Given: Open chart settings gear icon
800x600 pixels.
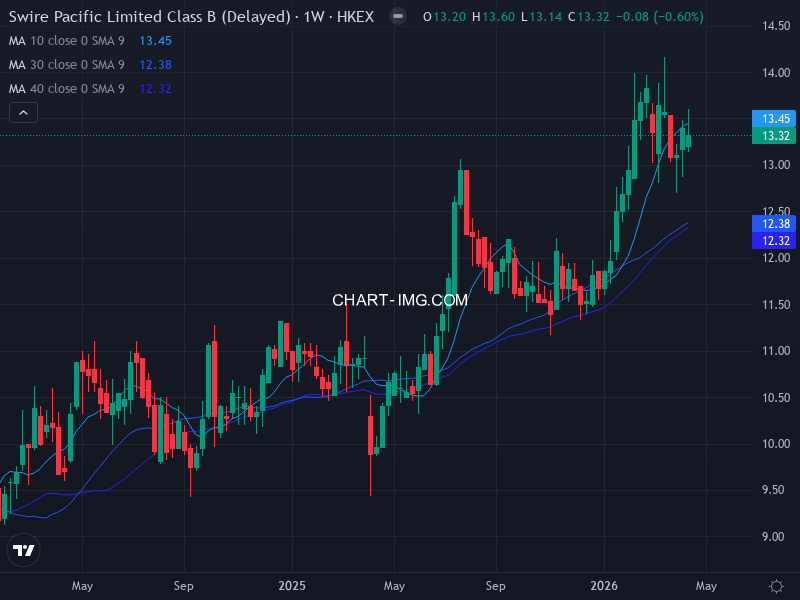Looking at the screenshot, I should [x=776, y=586].
